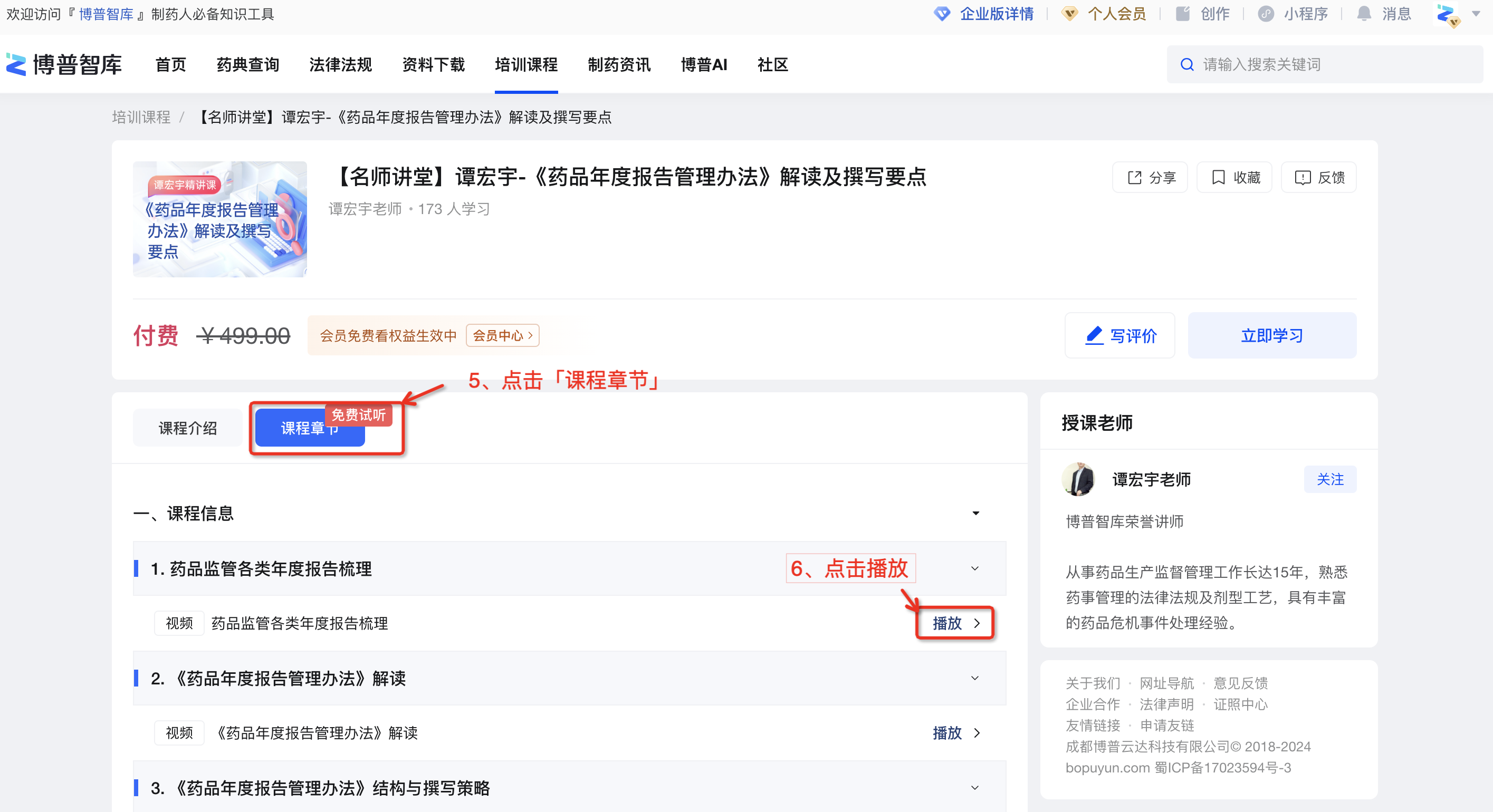Switch to the 课程介绍 tab
1493x812 pixels.
[x=188, y=428]
